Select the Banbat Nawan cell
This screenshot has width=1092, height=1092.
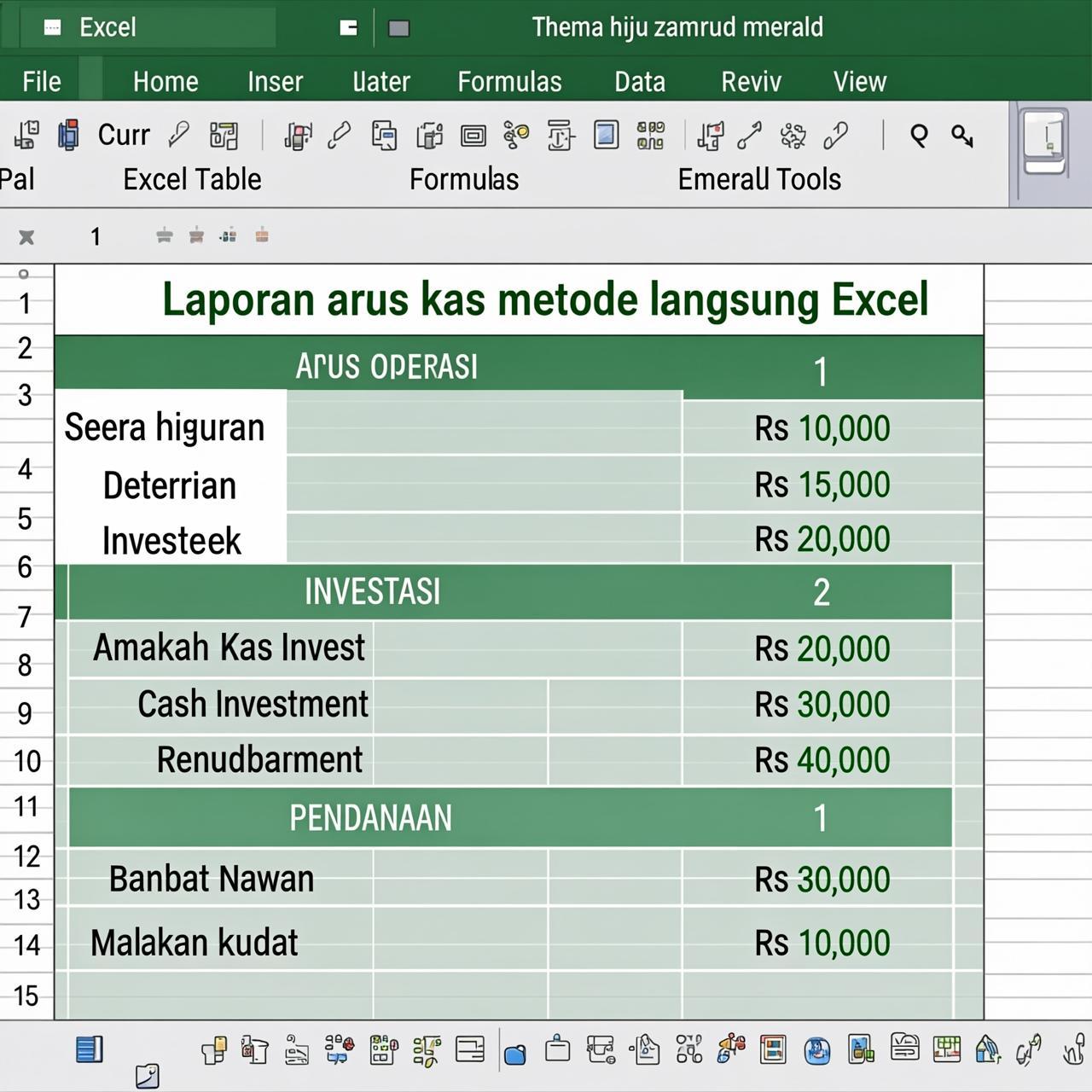click(221, 879)
